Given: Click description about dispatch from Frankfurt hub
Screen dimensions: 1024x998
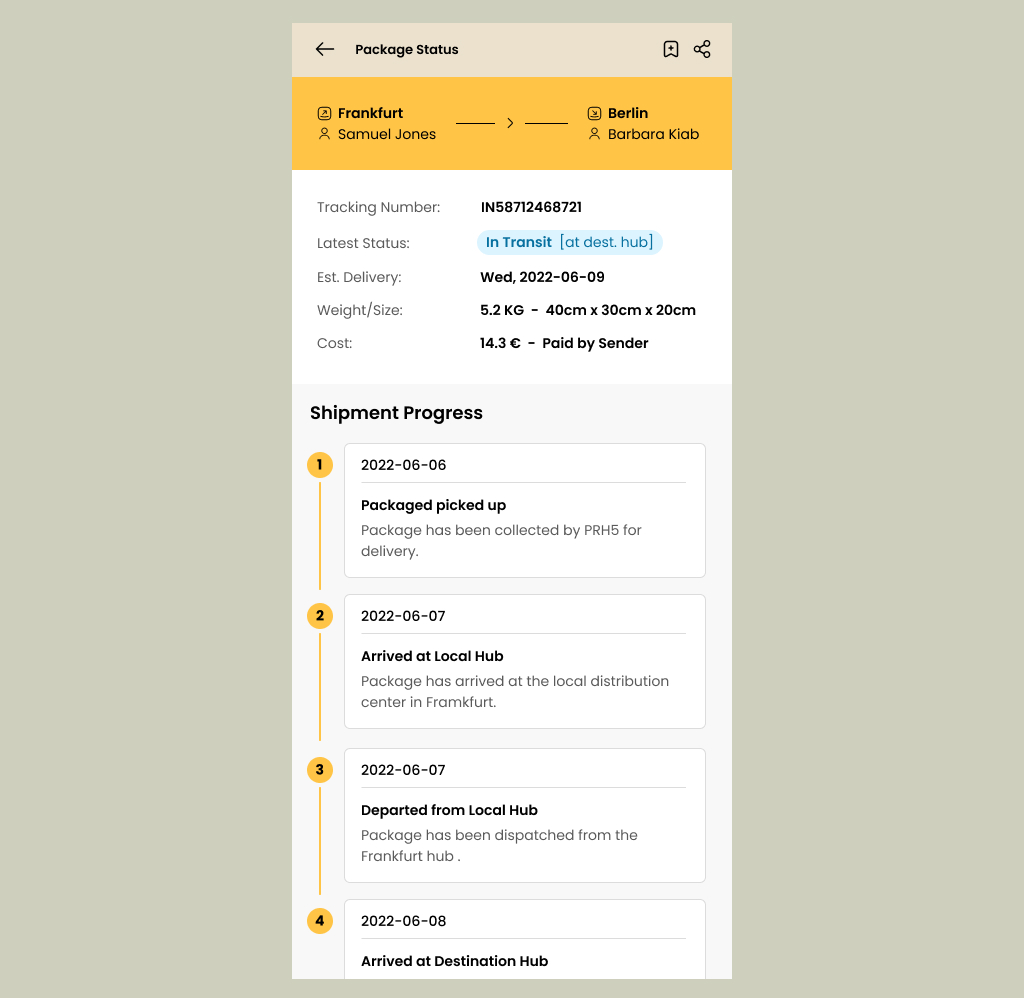Looking at the screenshot, I should [x=500, y=846].
